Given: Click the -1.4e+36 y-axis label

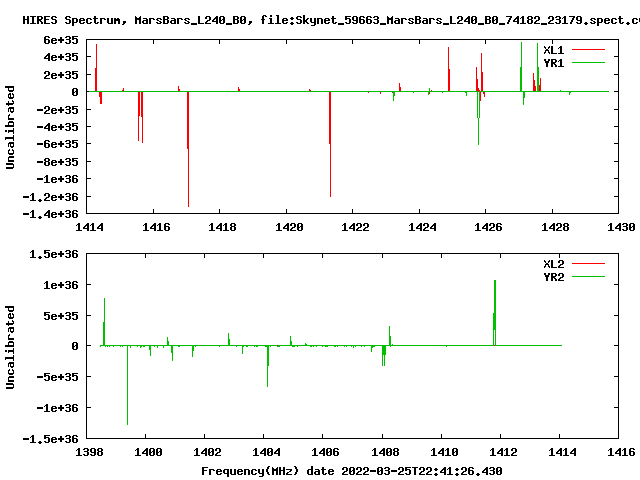Looking at the screenshot, I should pyautogui.click(x=50, y=214).
